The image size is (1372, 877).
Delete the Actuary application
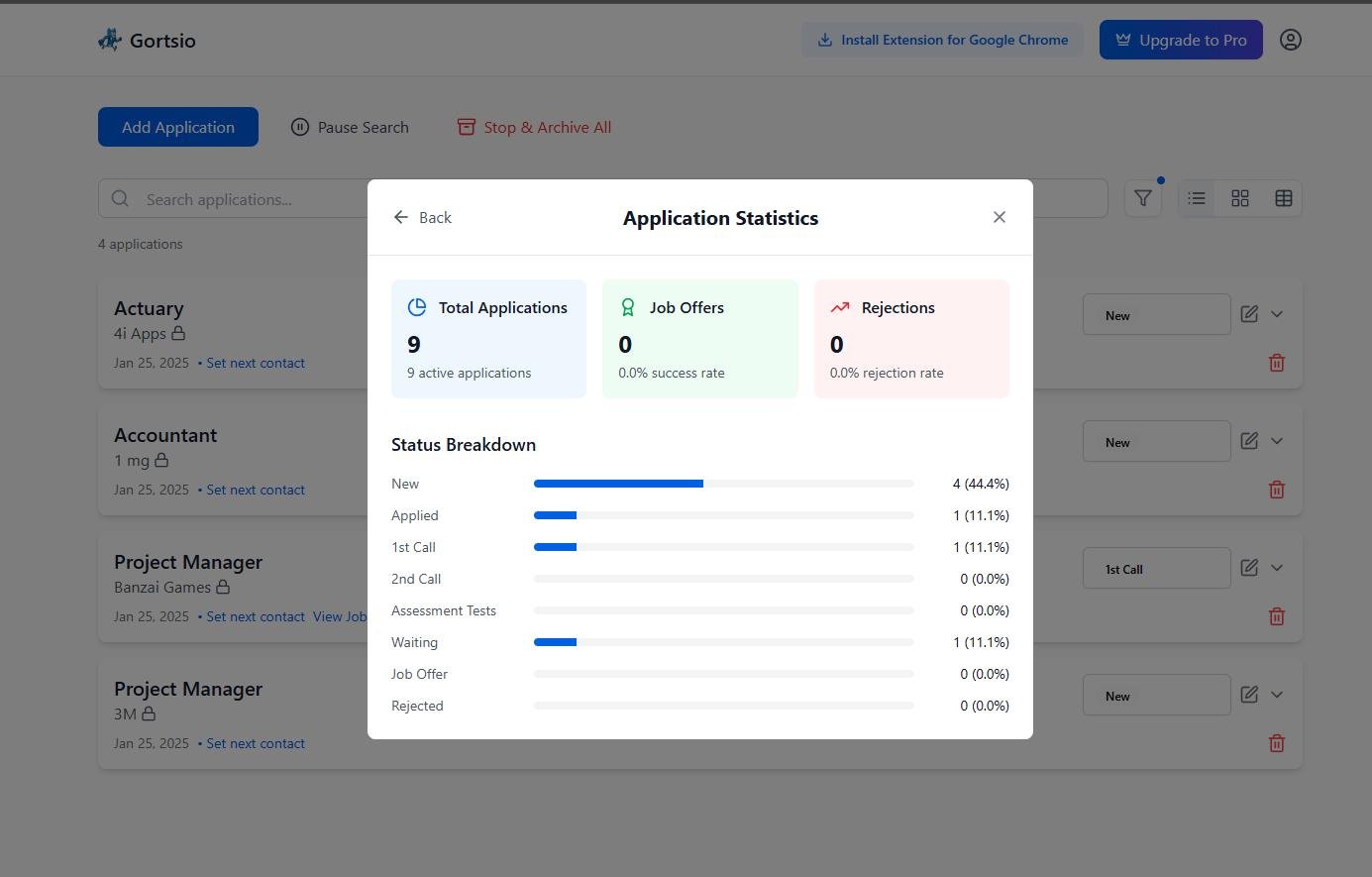(1276, 363)
